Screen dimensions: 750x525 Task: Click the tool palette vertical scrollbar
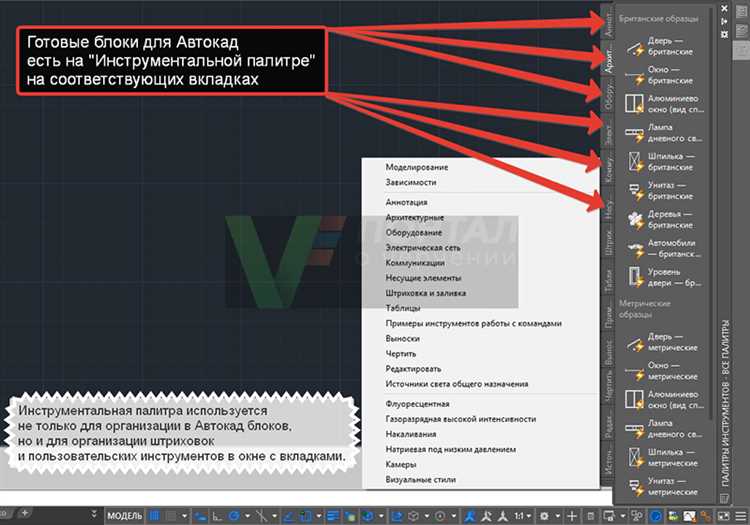(x=711, y=215)
